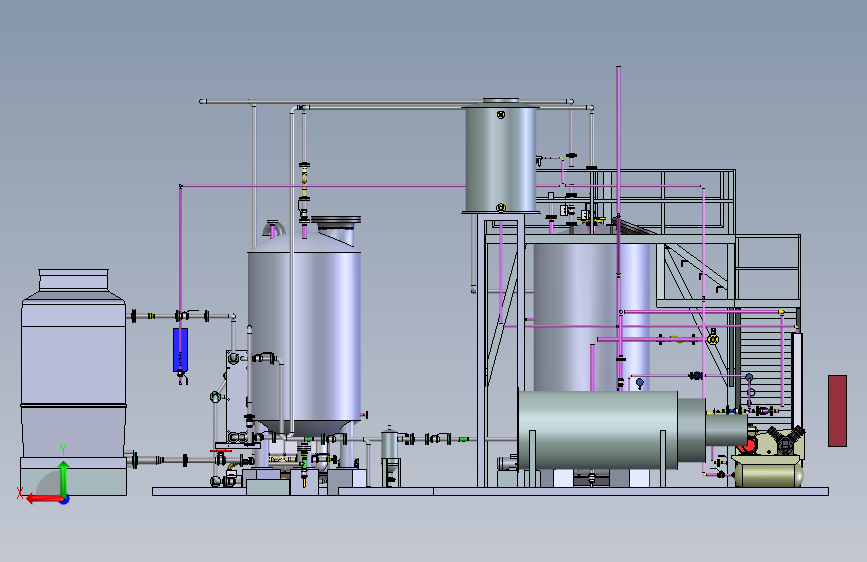
Task: Select the yellow valve handwheel on the magenta line
Action: pos(713,339)
